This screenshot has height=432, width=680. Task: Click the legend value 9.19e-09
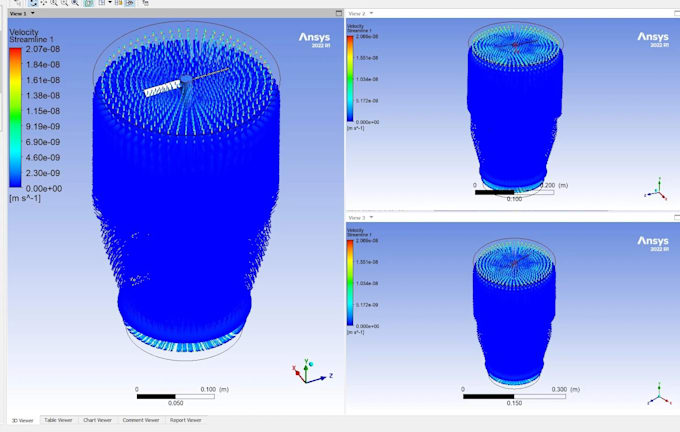click(x=42, y=127)
